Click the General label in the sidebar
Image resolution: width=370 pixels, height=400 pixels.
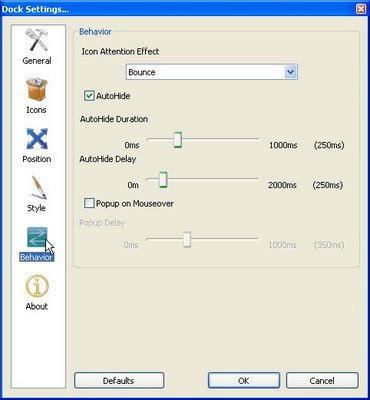[x=37, y=61]
